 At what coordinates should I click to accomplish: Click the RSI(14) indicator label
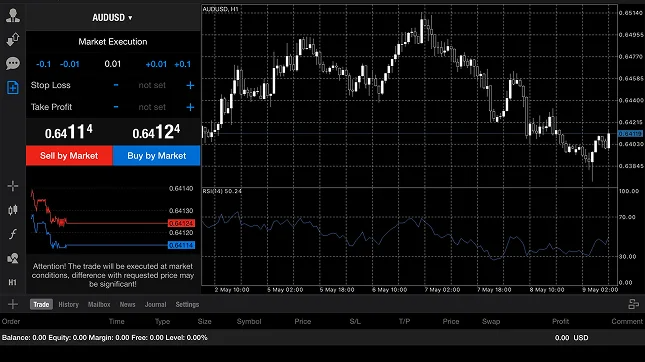[x=222, y=191]
